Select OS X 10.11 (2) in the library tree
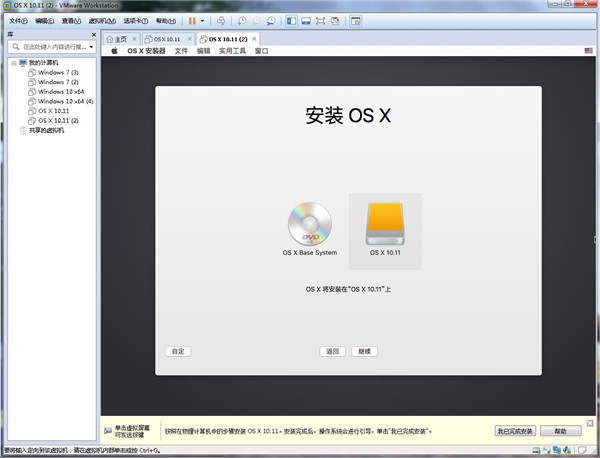The height and width of the screenshot is (458, 600). pos(53,121)
